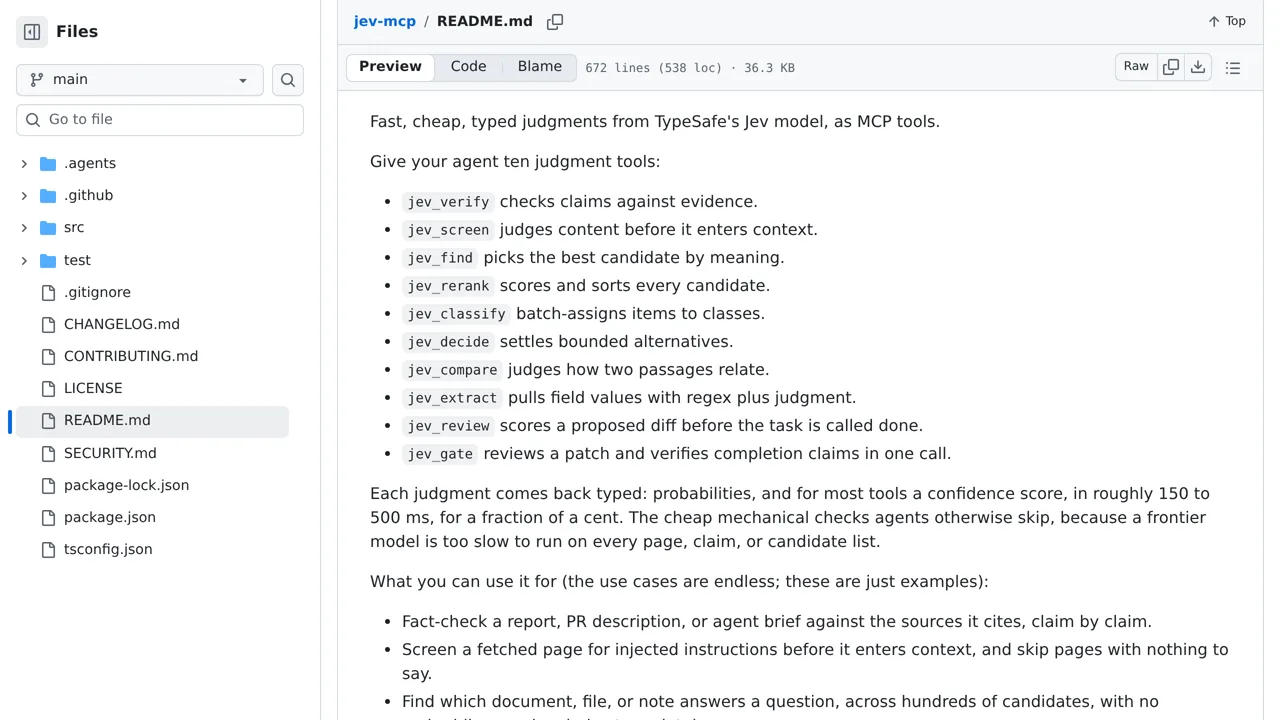Click the tsconfig.json file icon
Screen dimensions: 1280x720
48,550
